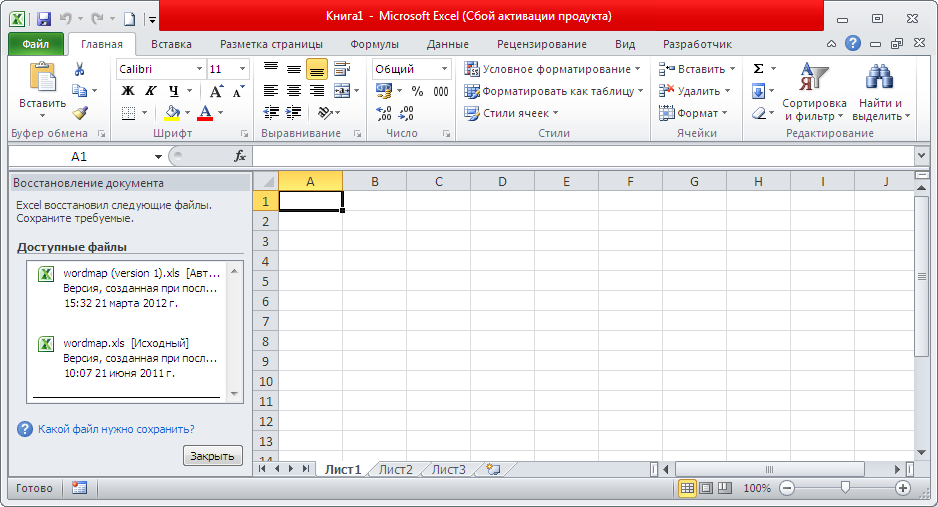Apply the red font color swatch

tap(205, 113)
